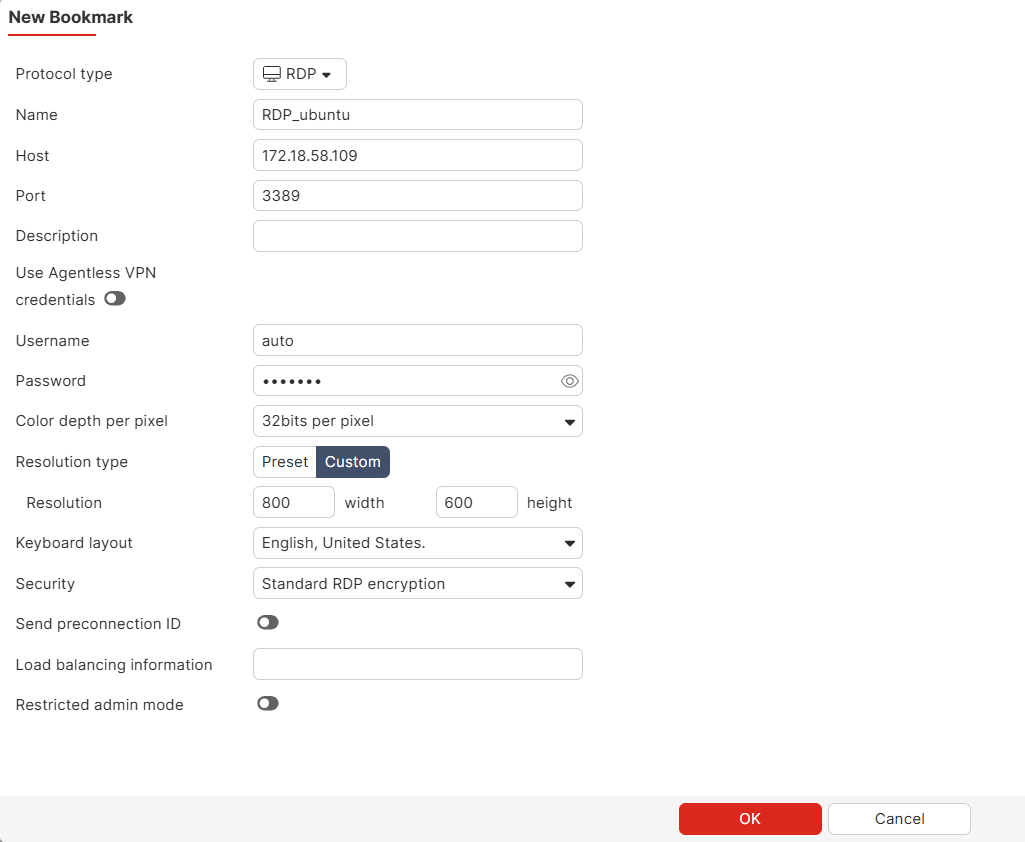Click the Username field showing auto
This screenshot has height=842, width=1025.
(417, 340)
